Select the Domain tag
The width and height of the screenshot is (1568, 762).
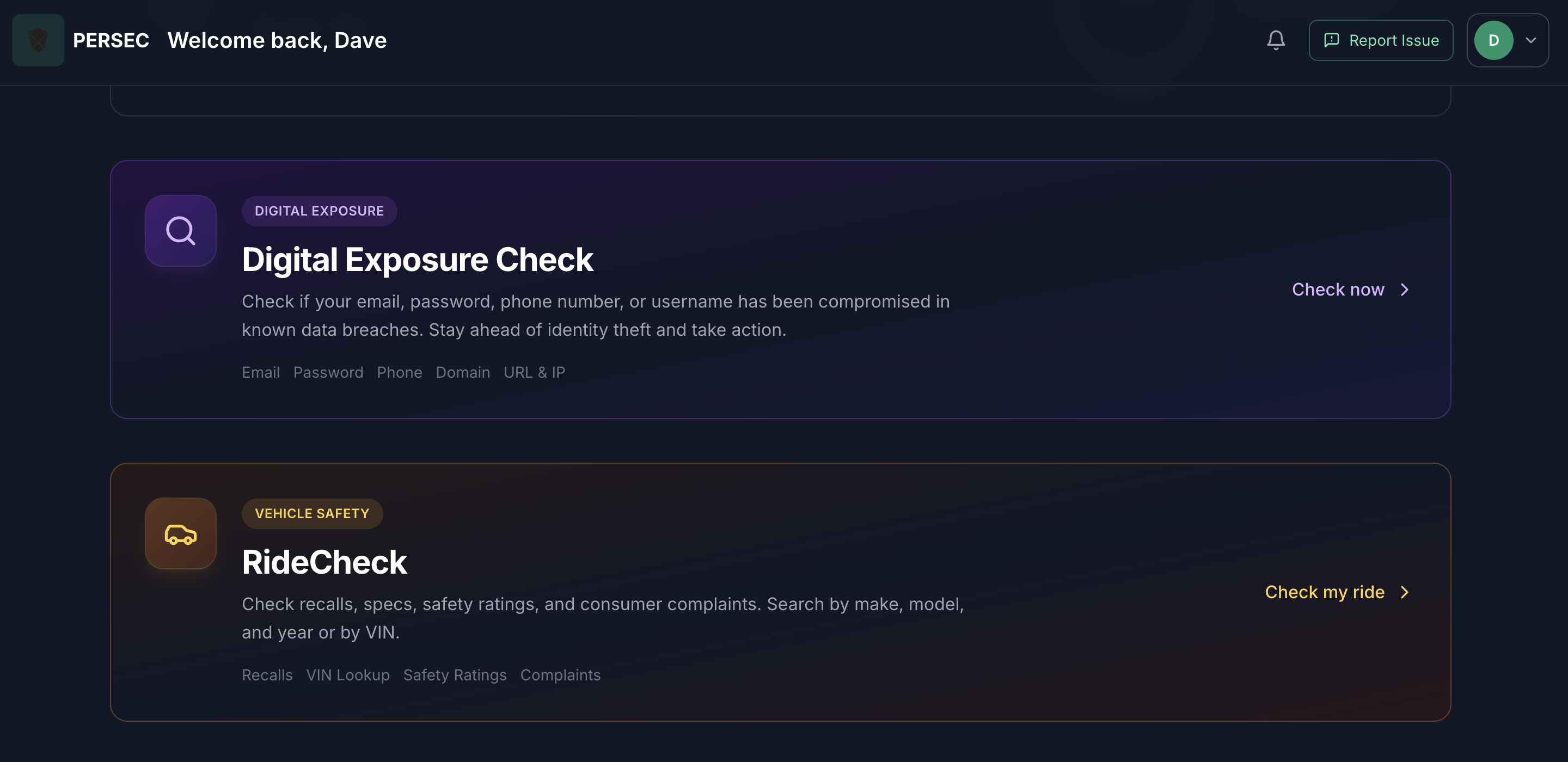tap(463, 372)
